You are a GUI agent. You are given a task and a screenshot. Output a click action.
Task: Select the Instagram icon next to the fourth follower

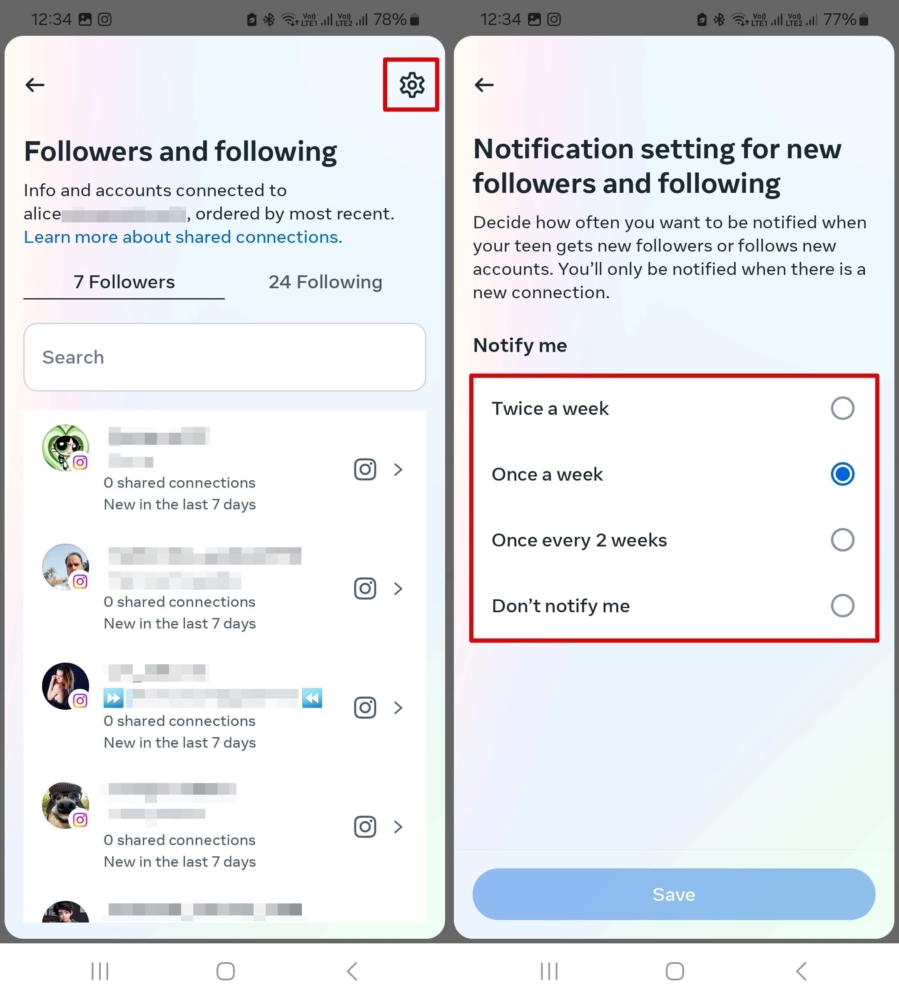(365, 826)
